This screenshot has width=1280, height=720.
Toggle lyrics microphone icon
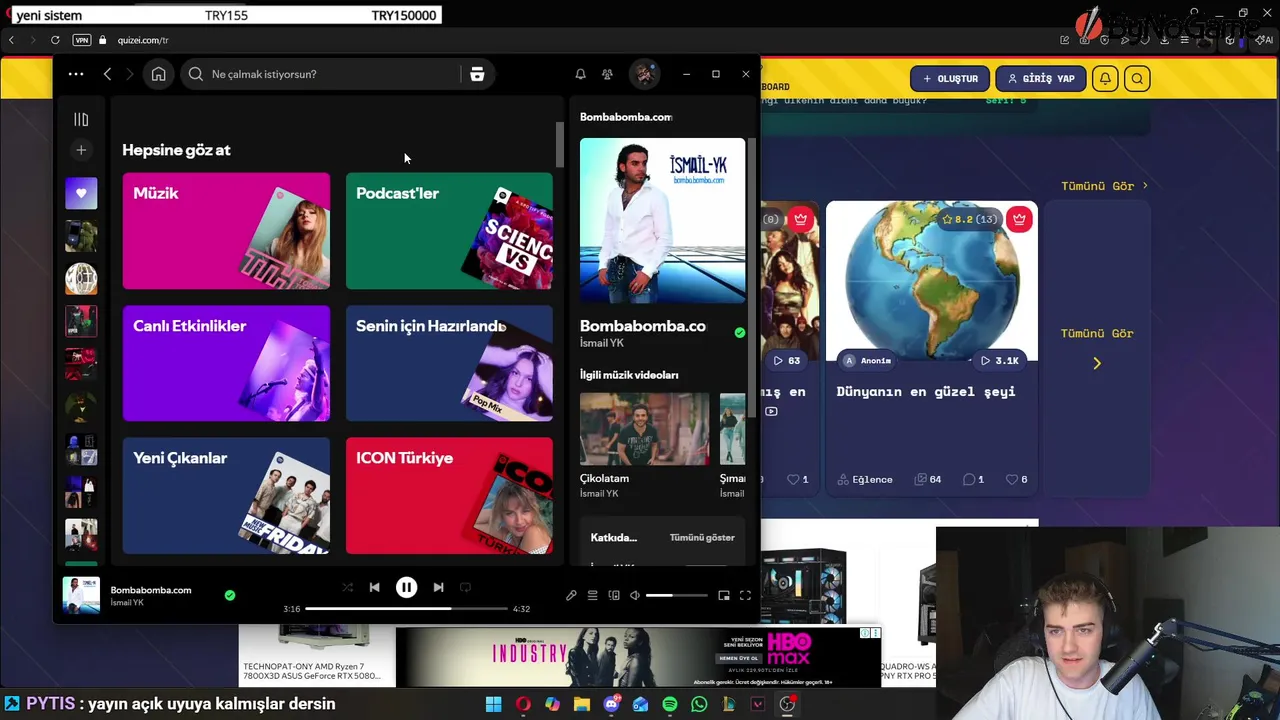click(571, 595)
